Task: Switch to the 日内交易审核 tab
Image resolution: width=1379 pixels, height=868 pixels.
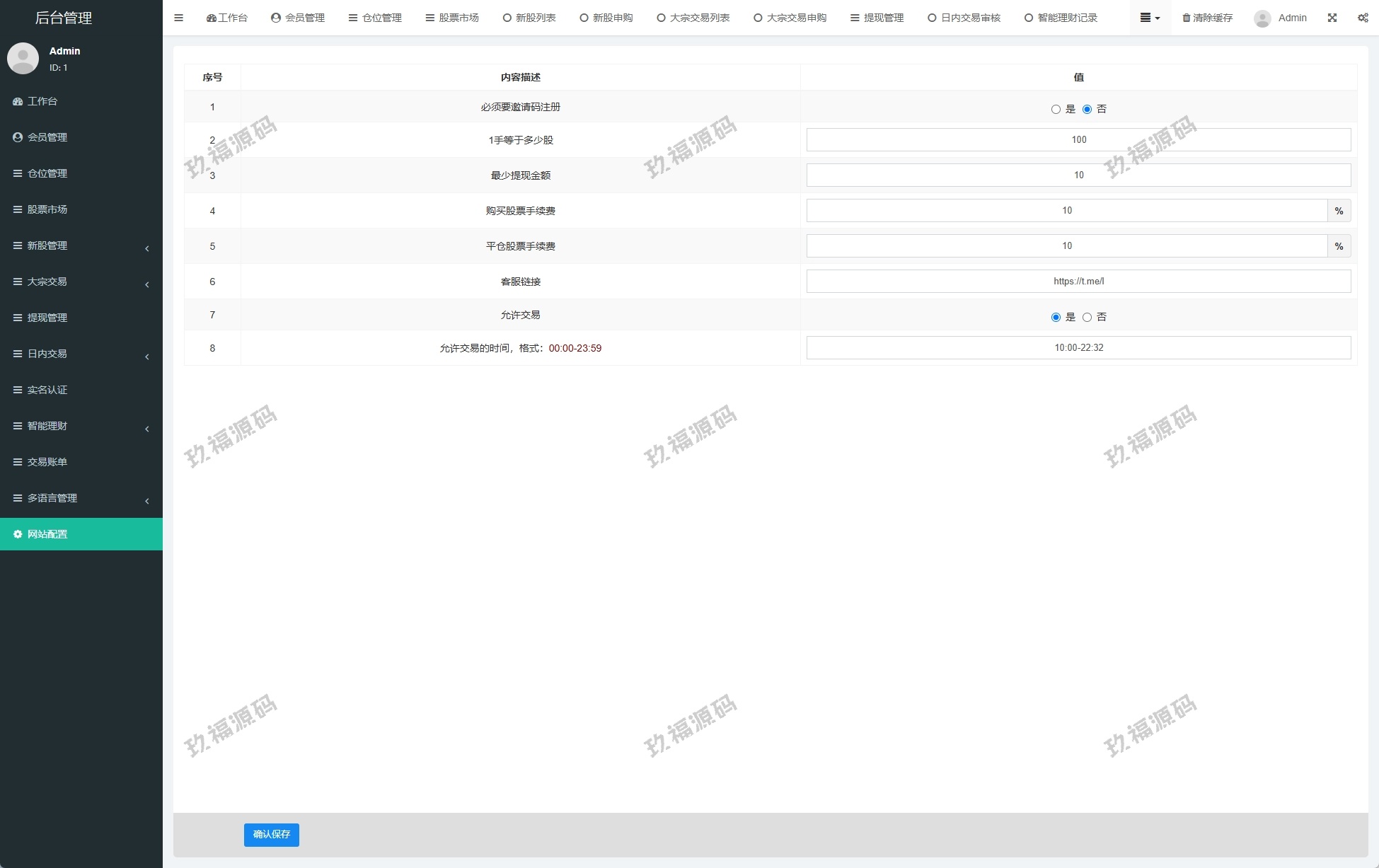Action: [964, 18]
